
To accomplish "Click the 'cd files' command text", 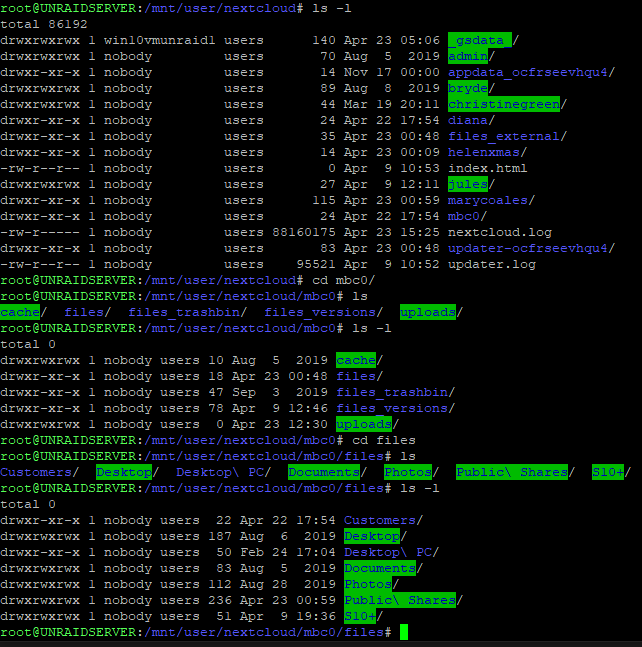I will click(x=384, y=440).
